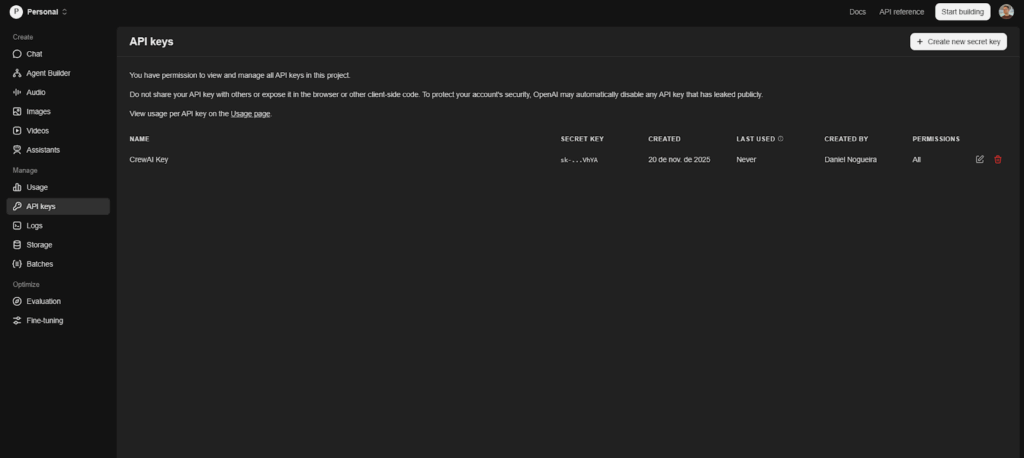Viewport: 1024px width, 458px height.
Task: Click the Chat label in sidebar
Action: pyautogui.click(x=34, y=54)
